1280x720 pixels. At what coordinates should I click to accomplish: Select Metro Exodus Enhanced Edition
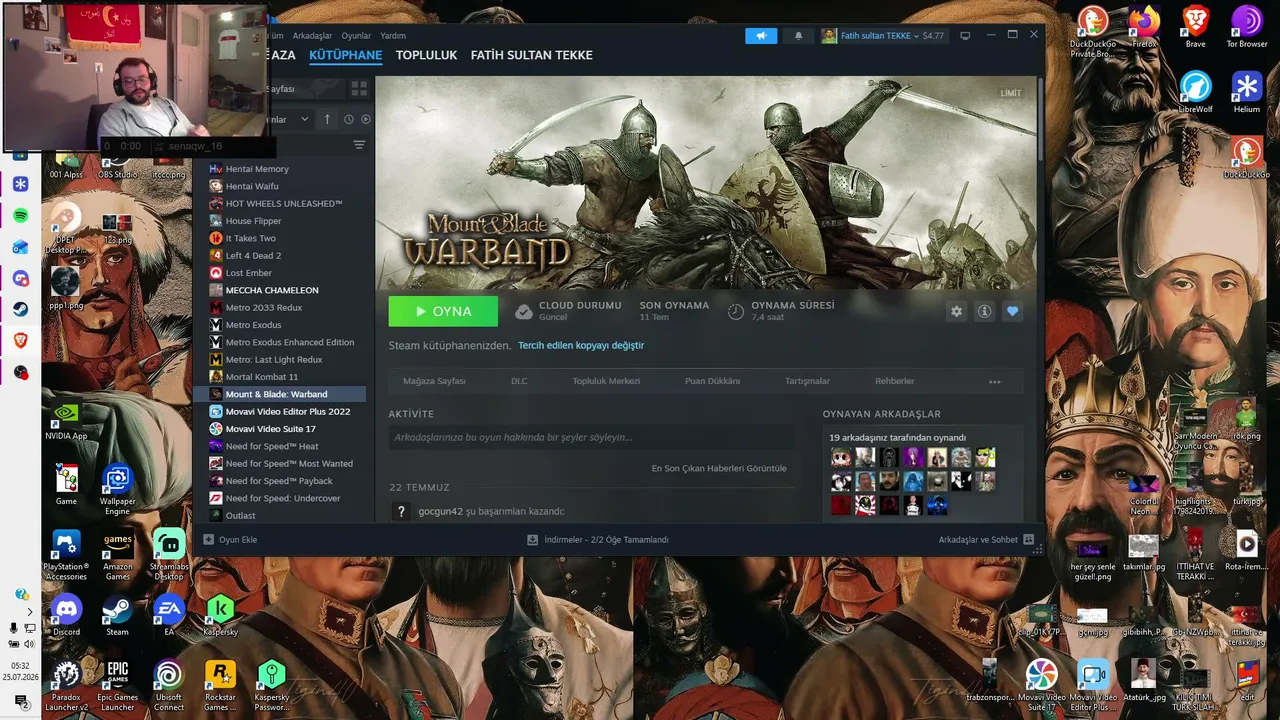point(290,342)
